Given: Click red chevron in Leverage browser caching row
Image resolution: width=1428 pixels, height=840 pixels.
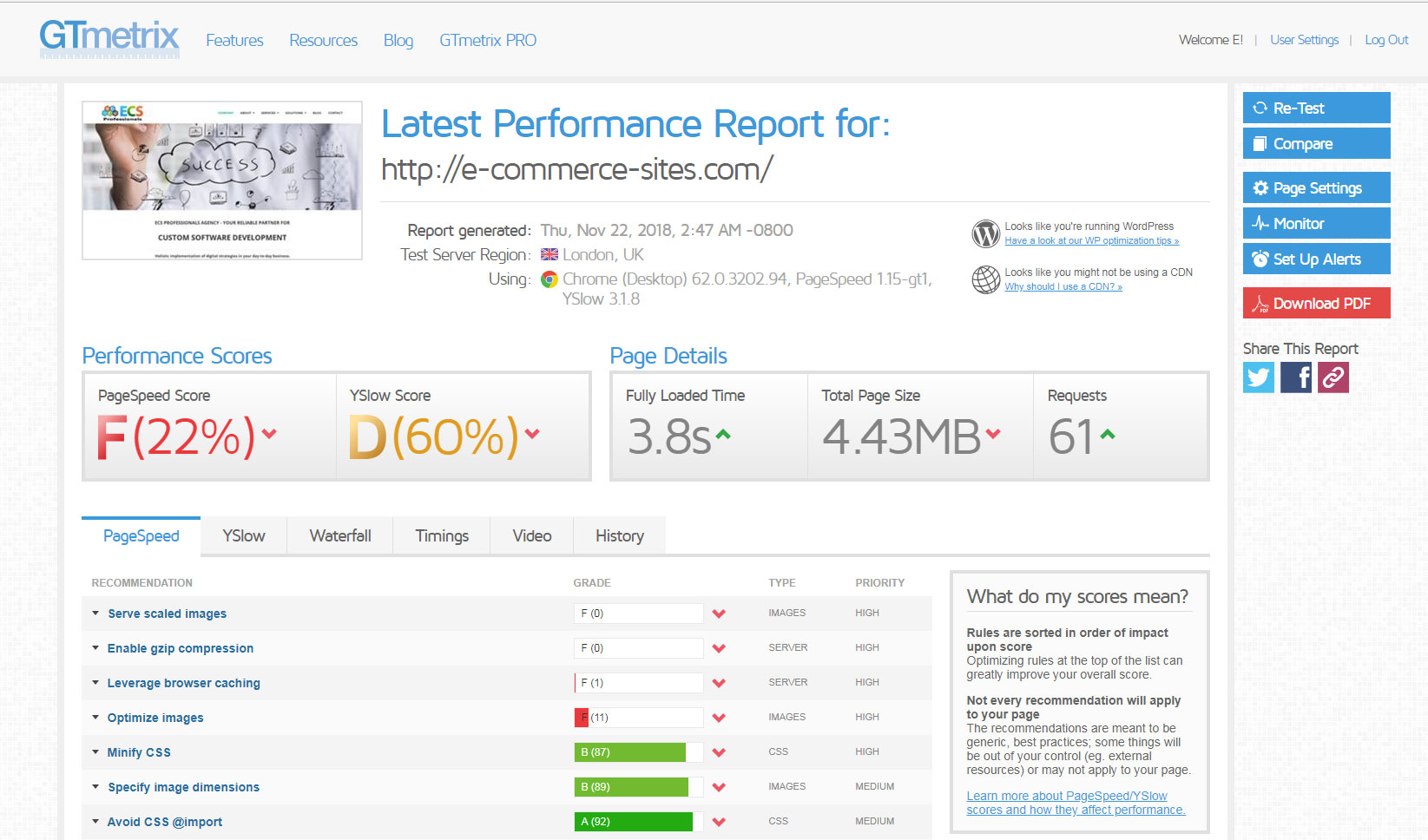Looking at the screenshot, I should (719, 683).
